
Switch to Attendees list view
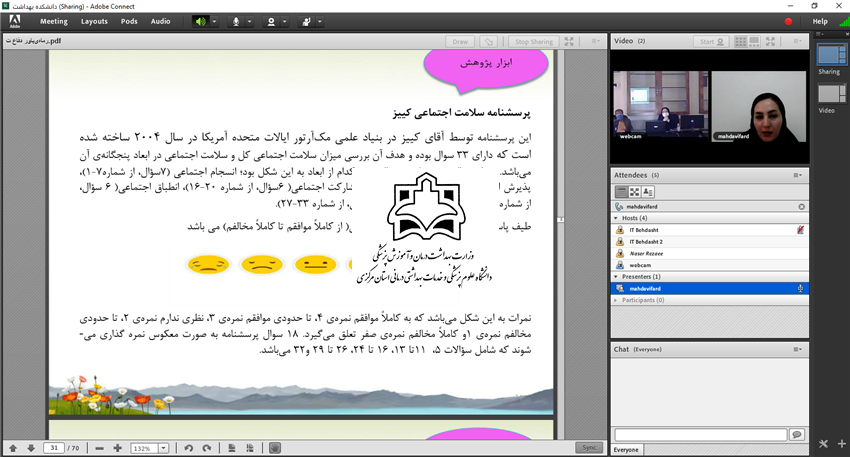click(621, 192)
